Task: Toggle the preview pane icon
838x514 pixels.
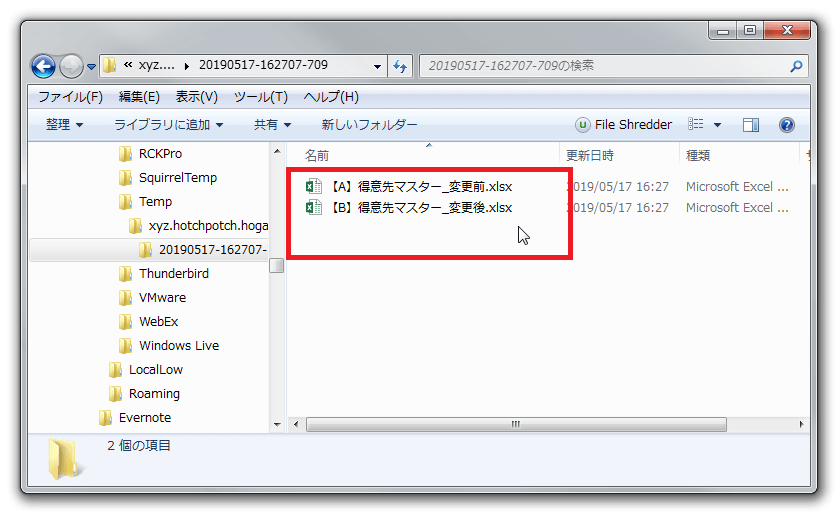Action: pos(751,125)
